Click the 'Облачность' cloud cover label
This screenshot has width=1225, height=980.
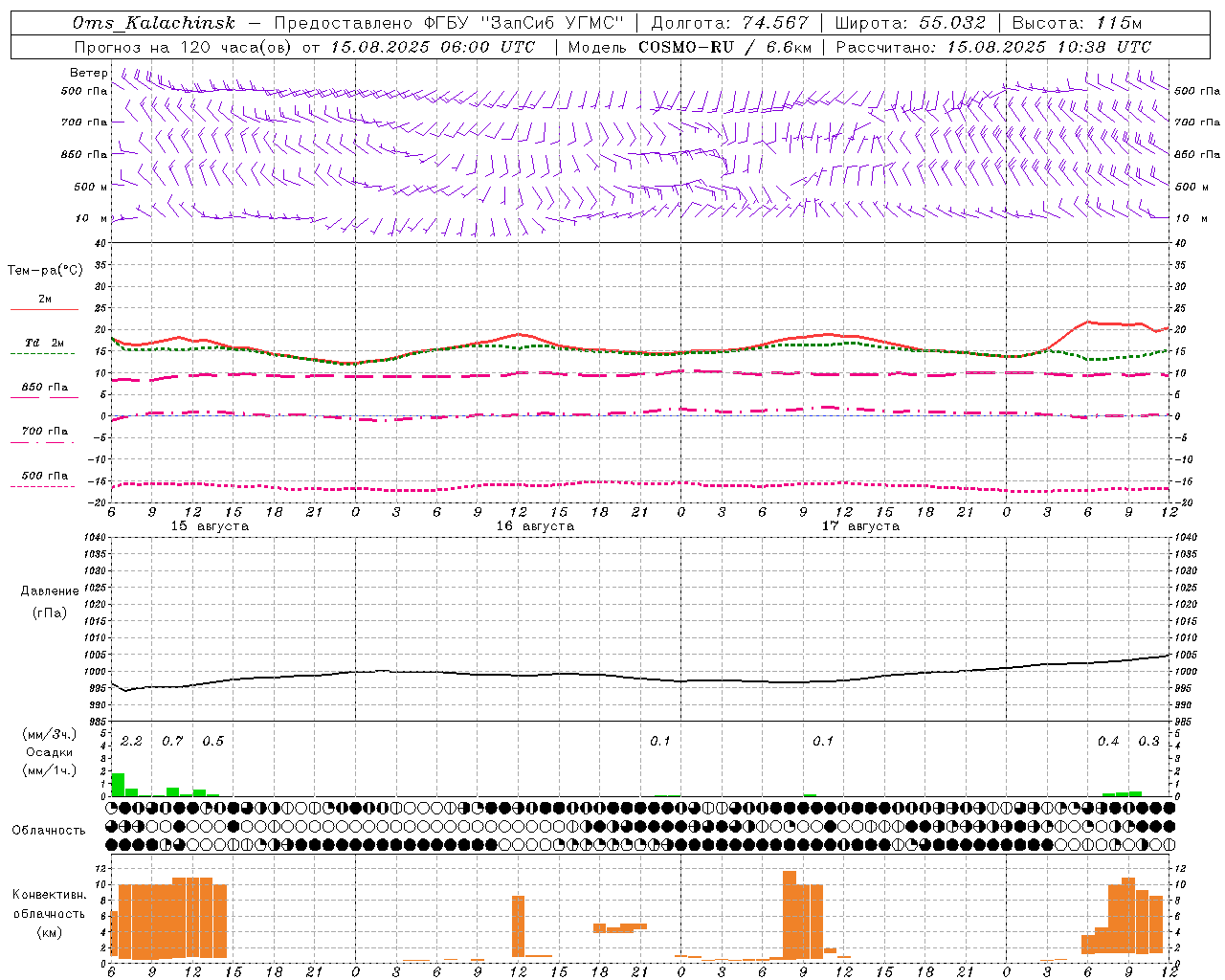pos(49,831)
